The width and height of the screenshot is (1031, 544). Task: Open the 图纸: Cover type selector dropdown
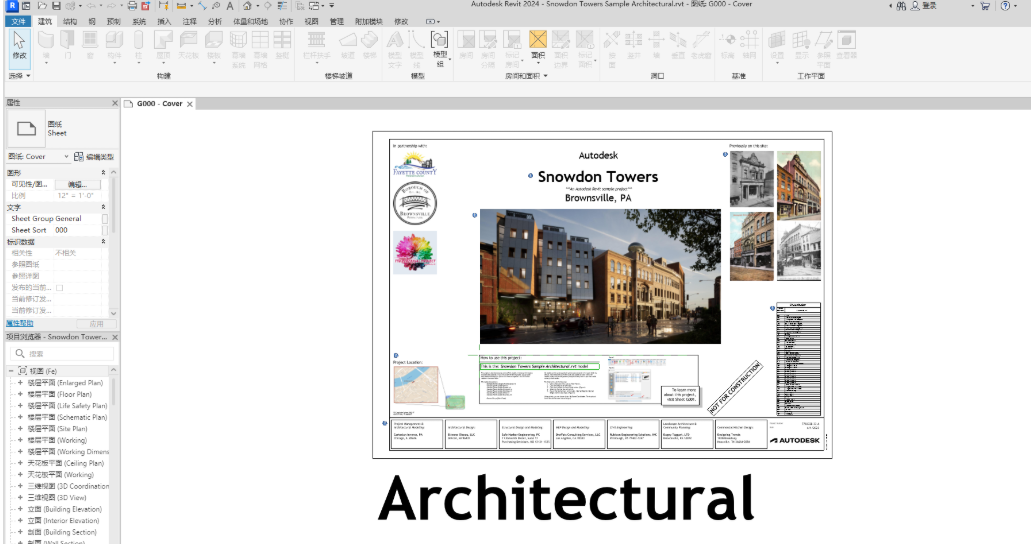[38, 157]
